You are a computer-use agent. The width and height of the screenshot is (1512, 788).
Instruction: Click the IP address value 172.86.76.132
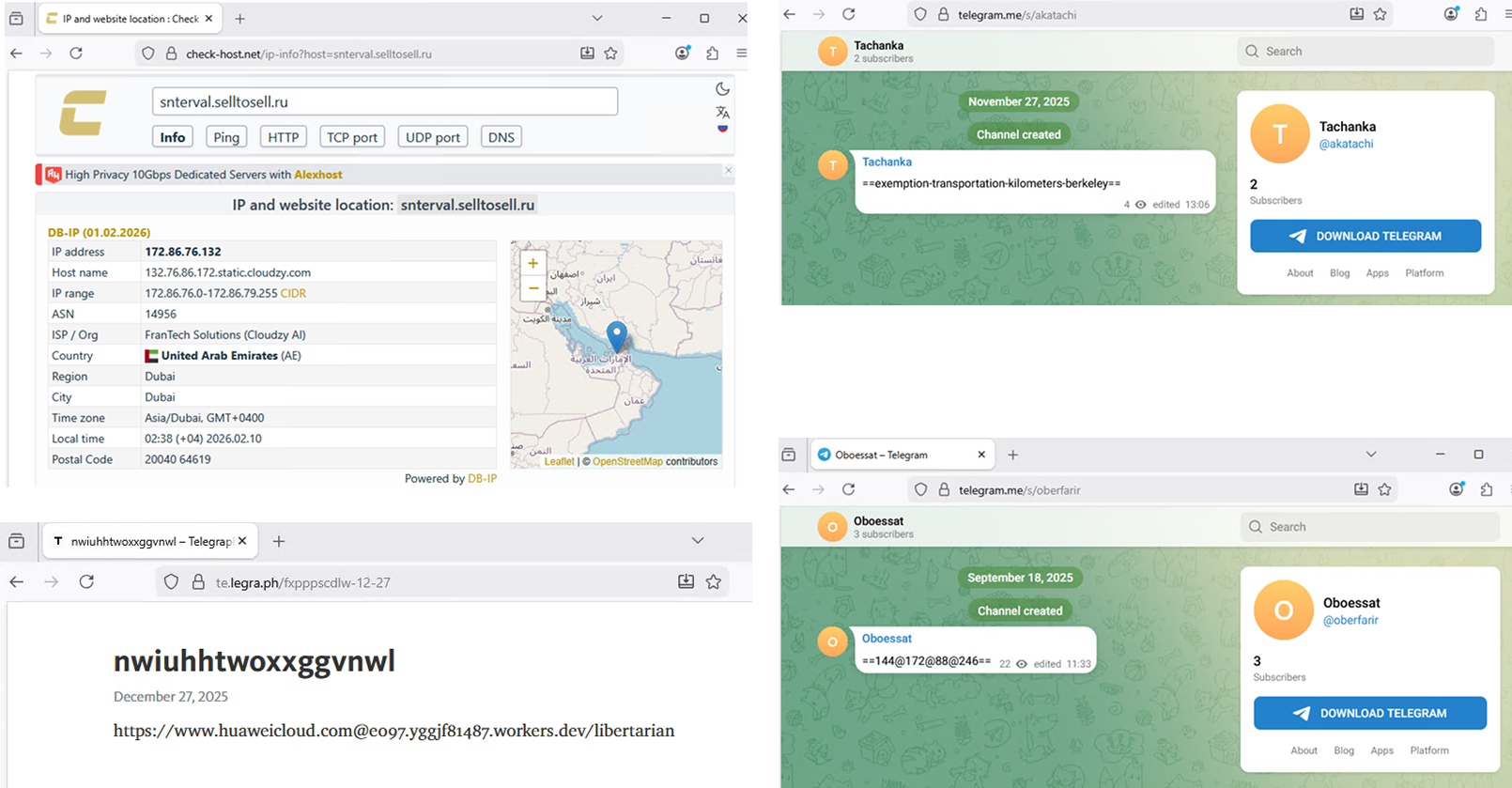point(183,252)
